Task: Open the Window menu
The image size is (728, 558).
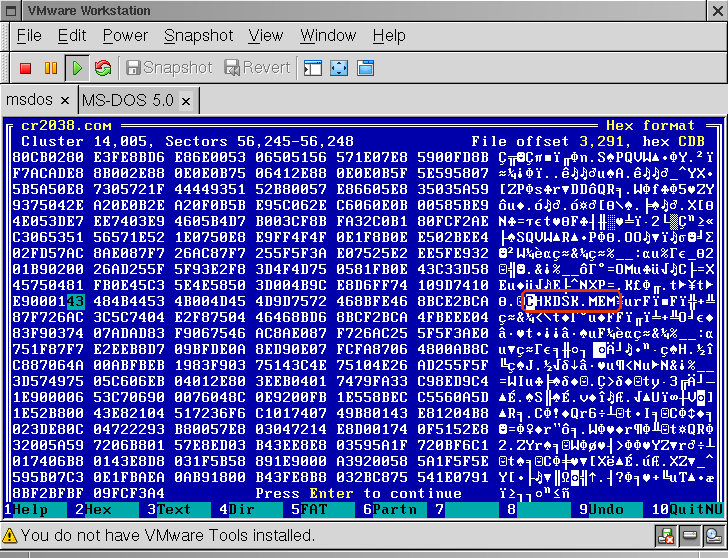Action: pyautogui.click(x=328, y=35)
